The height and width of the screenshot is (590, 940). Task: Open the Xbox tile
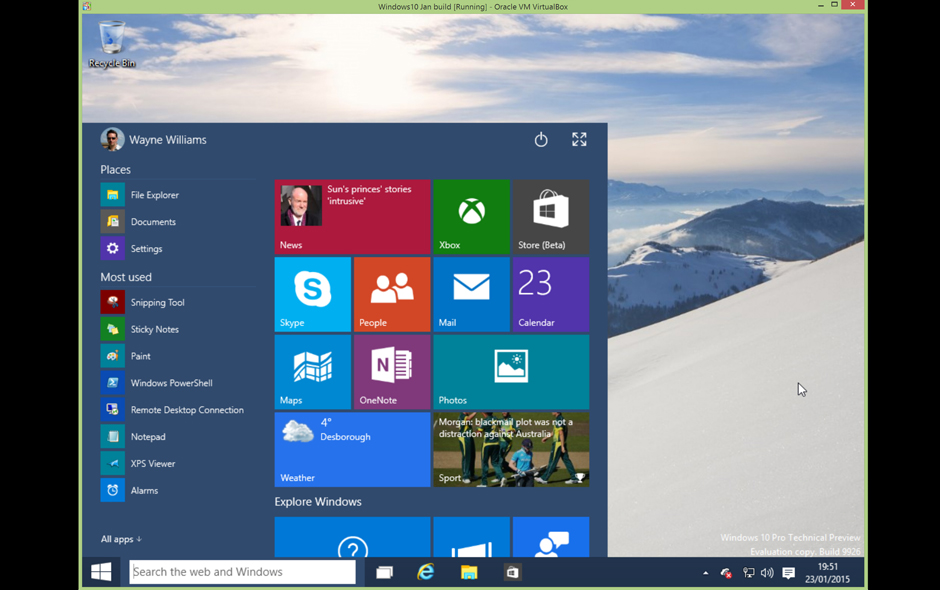pyautogui.click(x=471, y=217)
